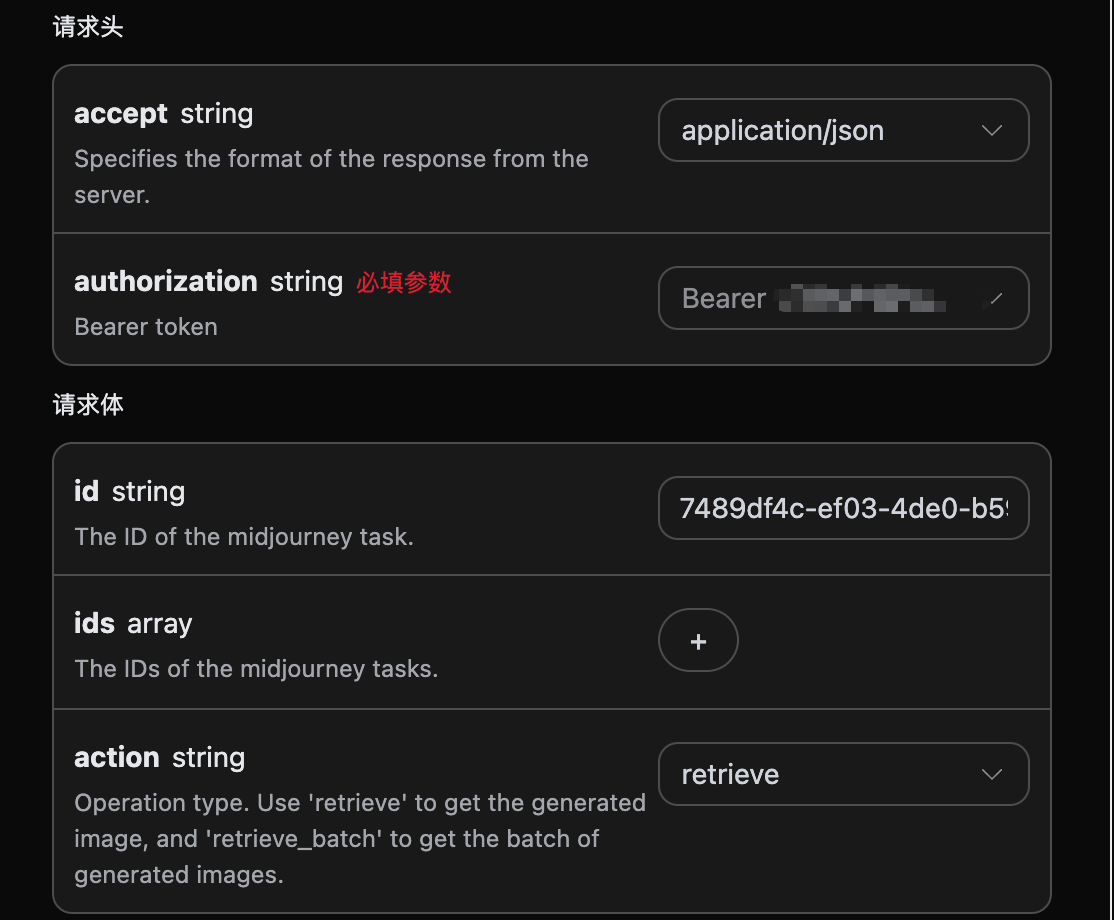Add an item with the ids plus button
Screen dimensions: 1114x920
[x=698, y=641]
